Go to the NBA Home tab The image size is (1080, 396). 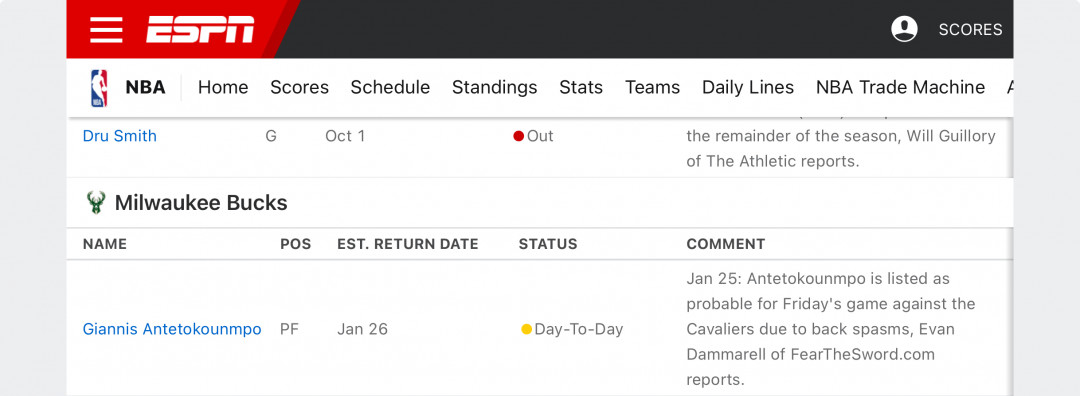(223, 87)
